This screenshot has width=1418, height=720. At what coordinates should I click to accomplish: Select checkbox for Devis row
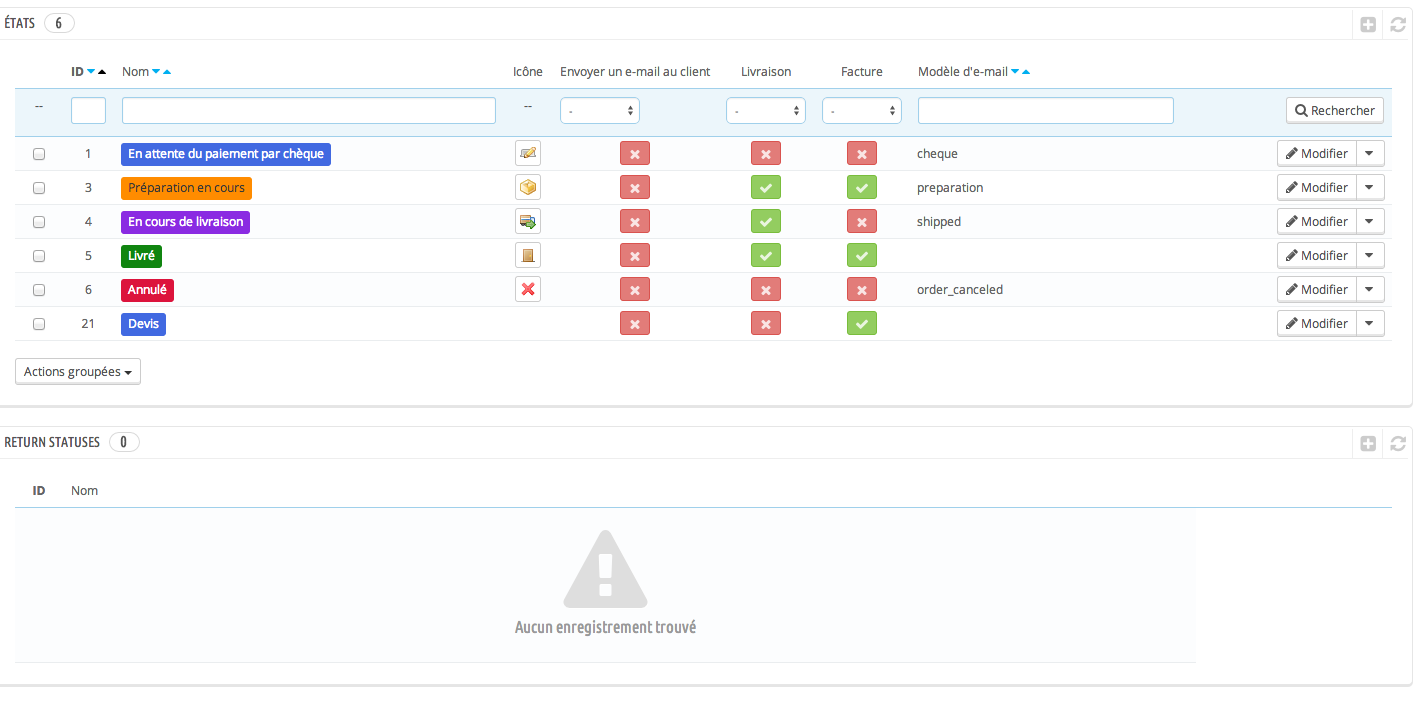[39, 324]
